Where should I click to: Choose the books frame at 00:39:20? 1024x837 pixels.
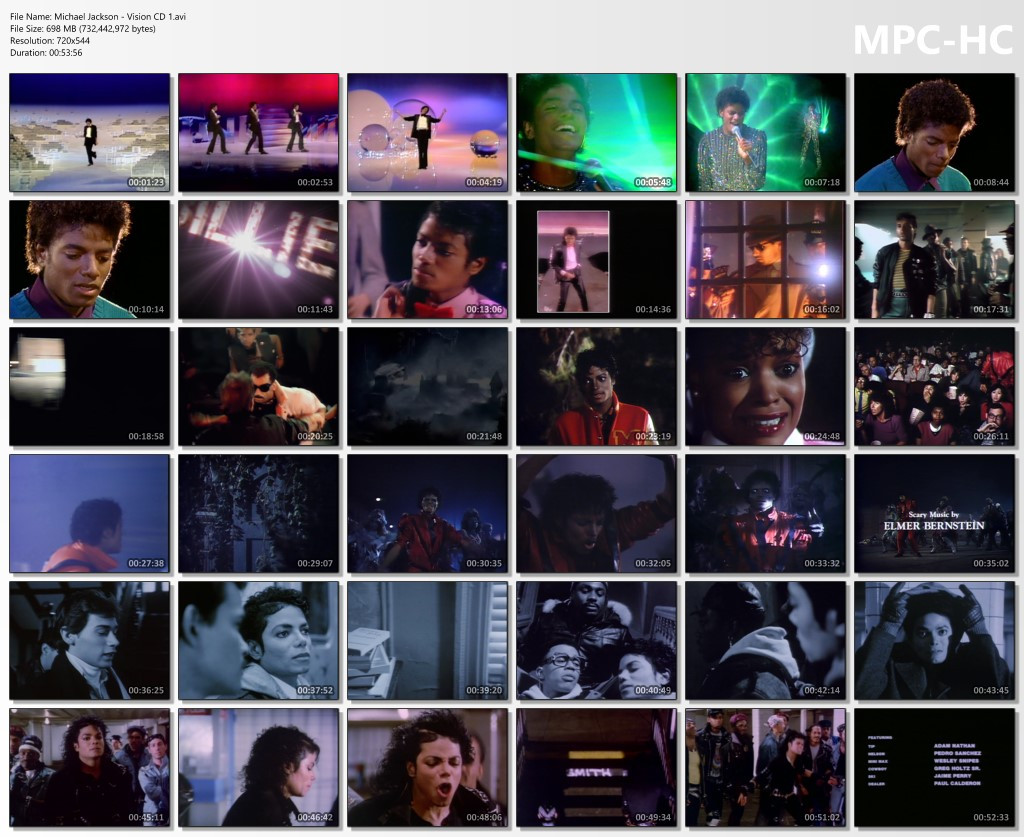(428, 640)
